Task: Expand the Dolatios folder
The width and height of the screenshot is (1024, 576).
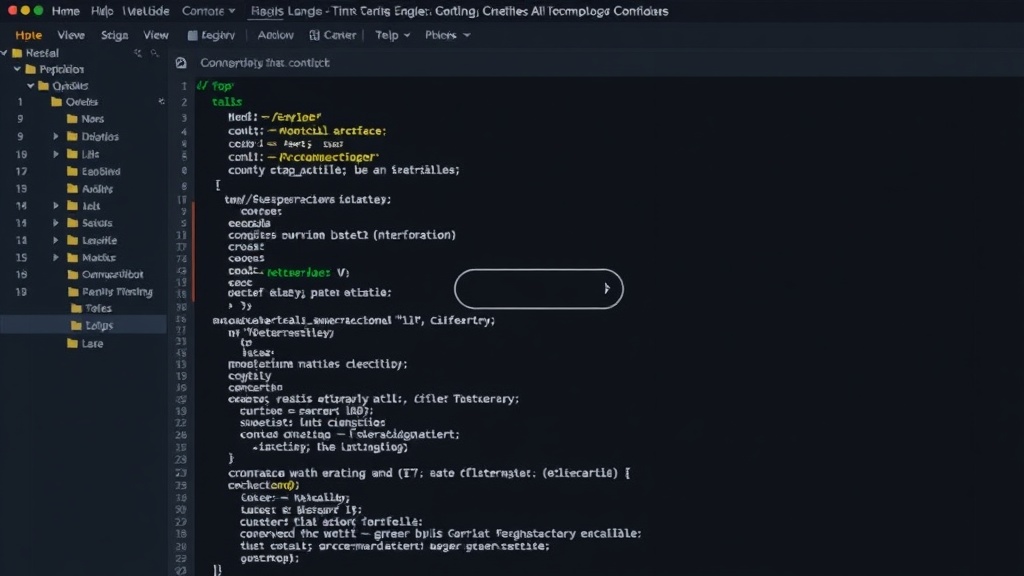Action: tap(56, 136)
